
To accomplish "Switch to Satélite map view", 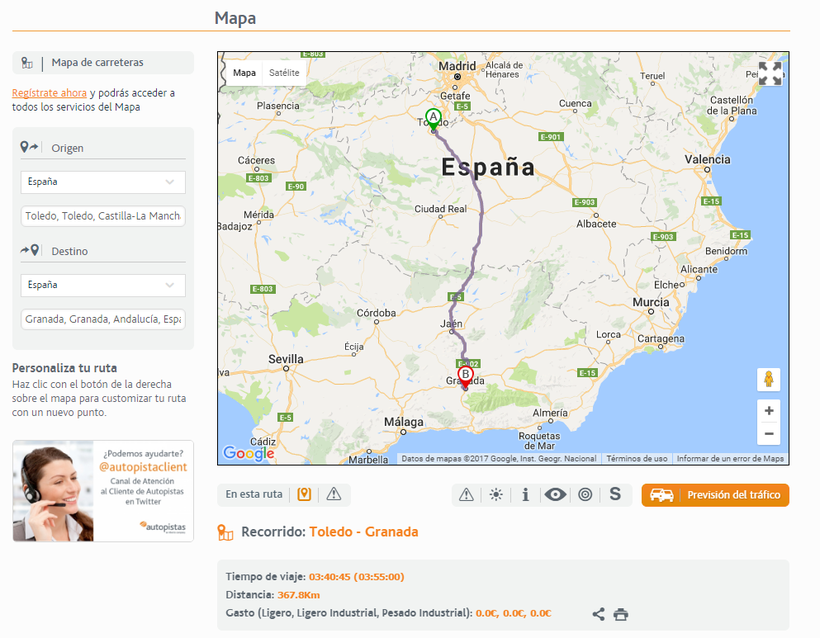I will 284,73.
